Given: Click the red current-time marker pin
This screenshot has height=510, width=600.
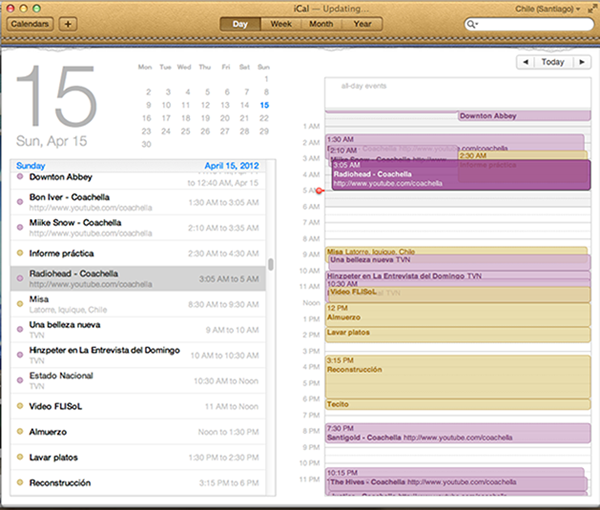Looking at the screenshot, I should (x=319, y=190).
